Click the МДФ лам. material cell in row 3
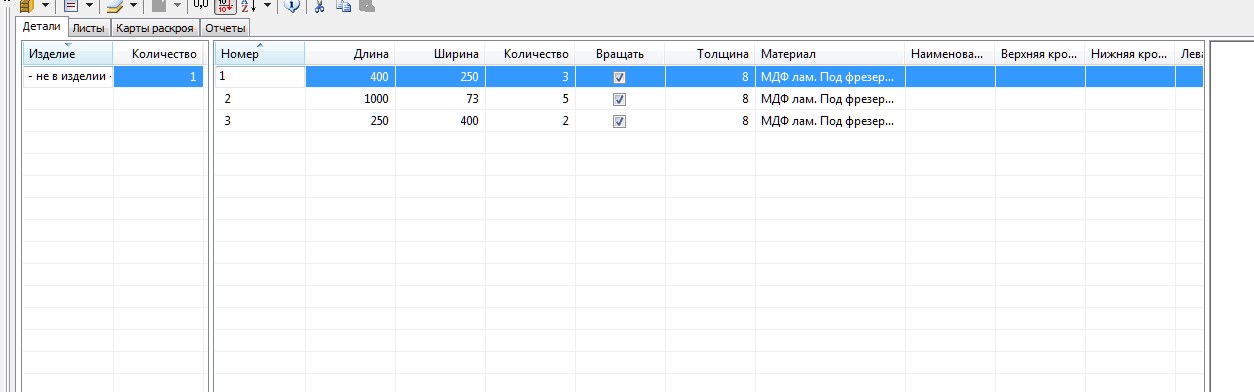1254x392 pixels. coord(830,121)
